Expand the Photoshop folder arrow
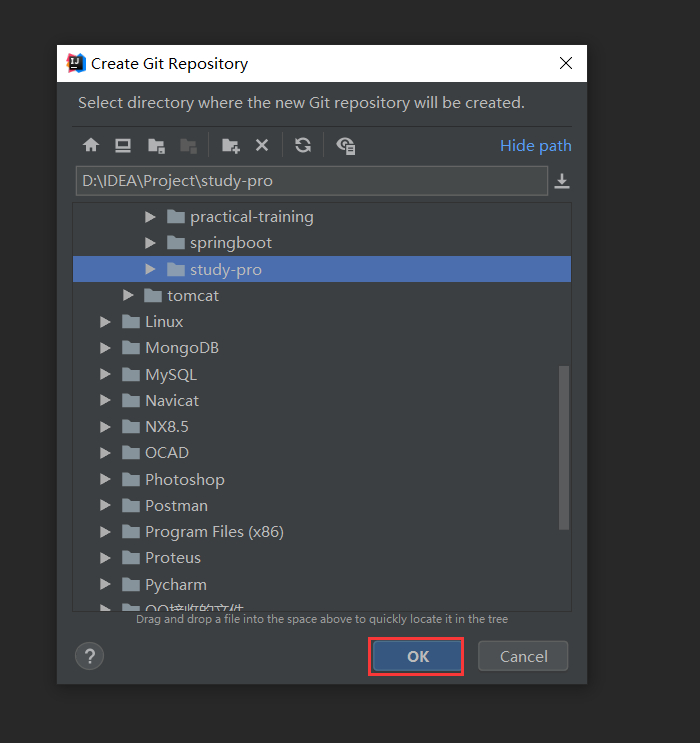700x743 pixels. pyautogui.click(x=105, y=480)
